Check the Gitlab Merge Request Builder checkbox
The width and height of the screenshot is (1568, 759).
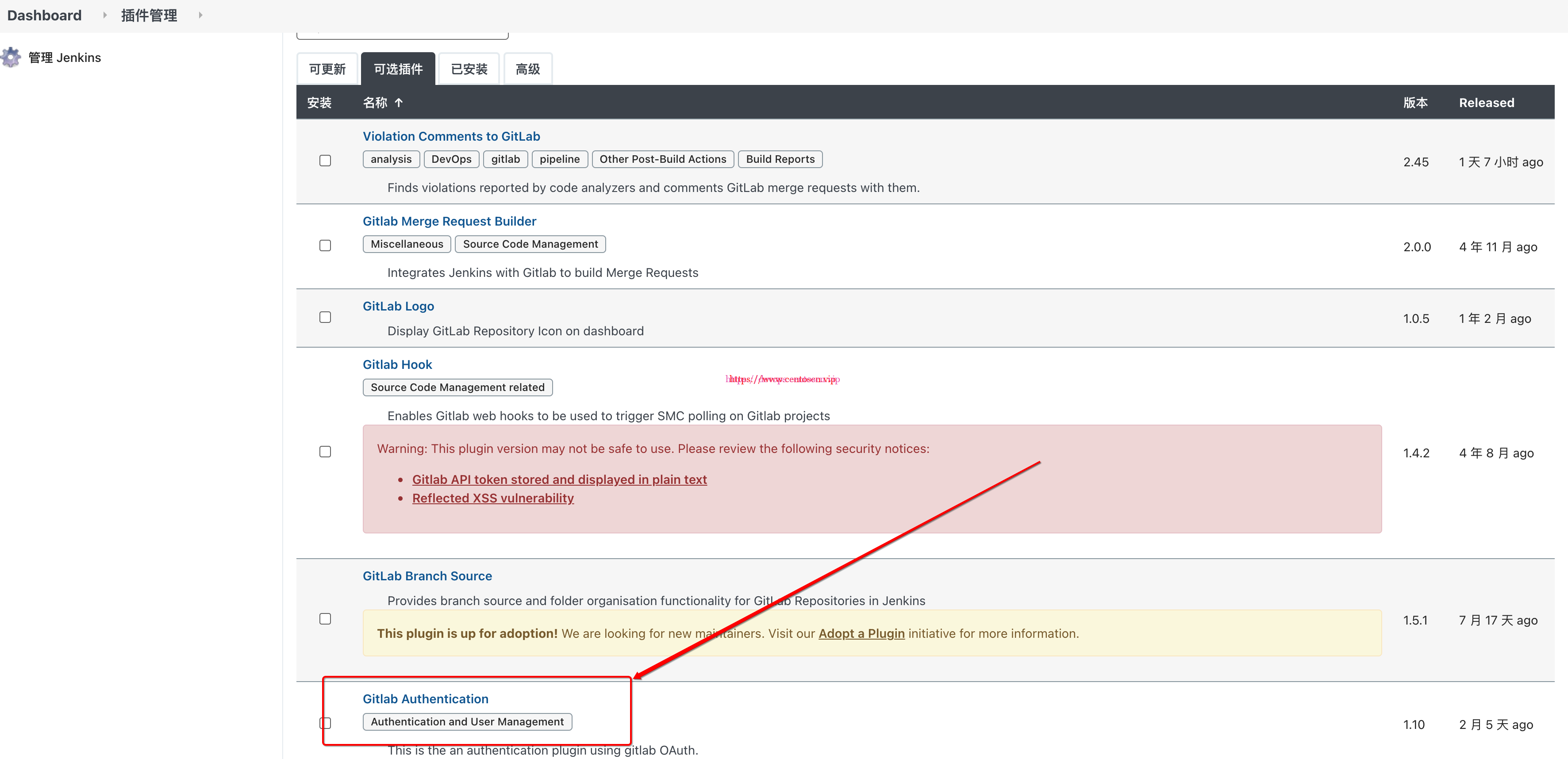click(x=325, y=245)
